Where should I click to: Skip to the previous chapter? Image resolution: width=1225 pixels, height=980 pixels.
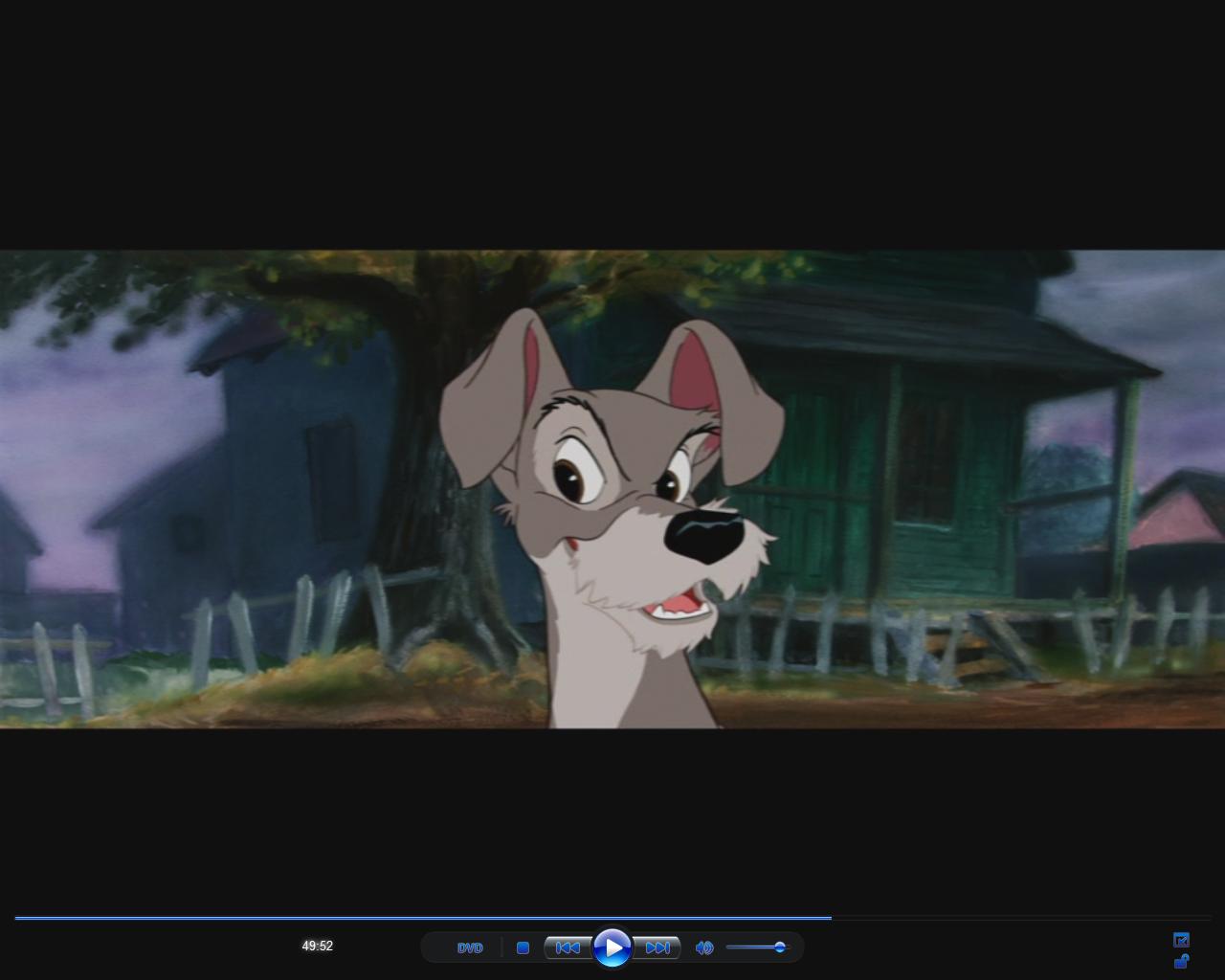coord(567,947)
